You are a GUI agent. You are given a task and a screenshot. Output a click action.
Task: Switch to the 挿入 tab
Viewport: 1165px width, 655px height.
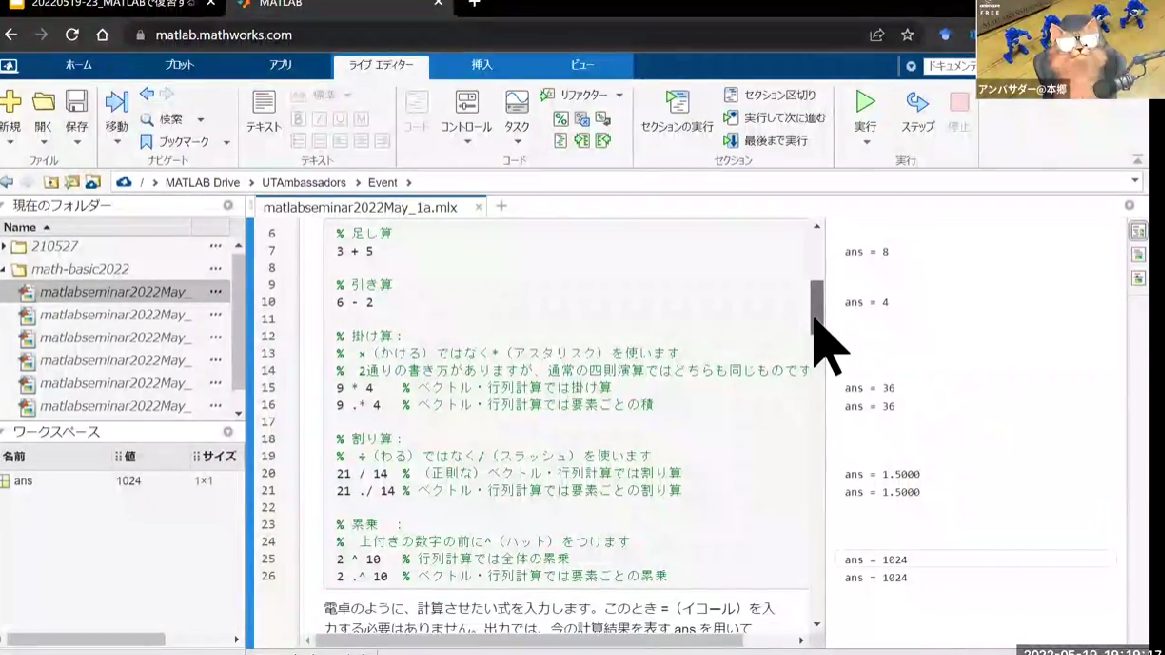pos(482,65)
